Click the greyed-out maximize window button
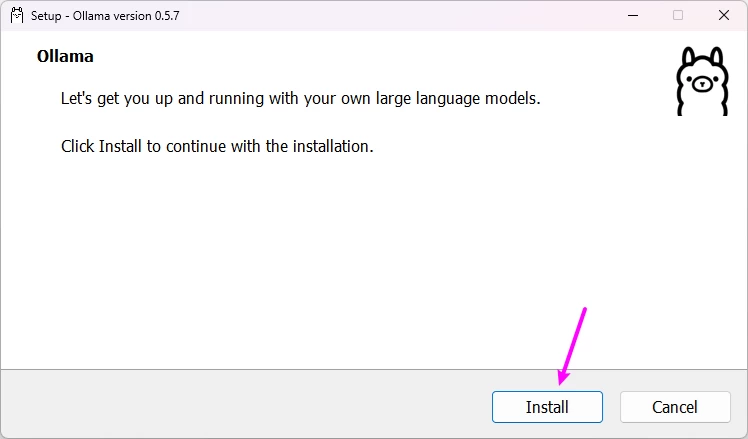748x439 pixels. click(x=678, y=15)
